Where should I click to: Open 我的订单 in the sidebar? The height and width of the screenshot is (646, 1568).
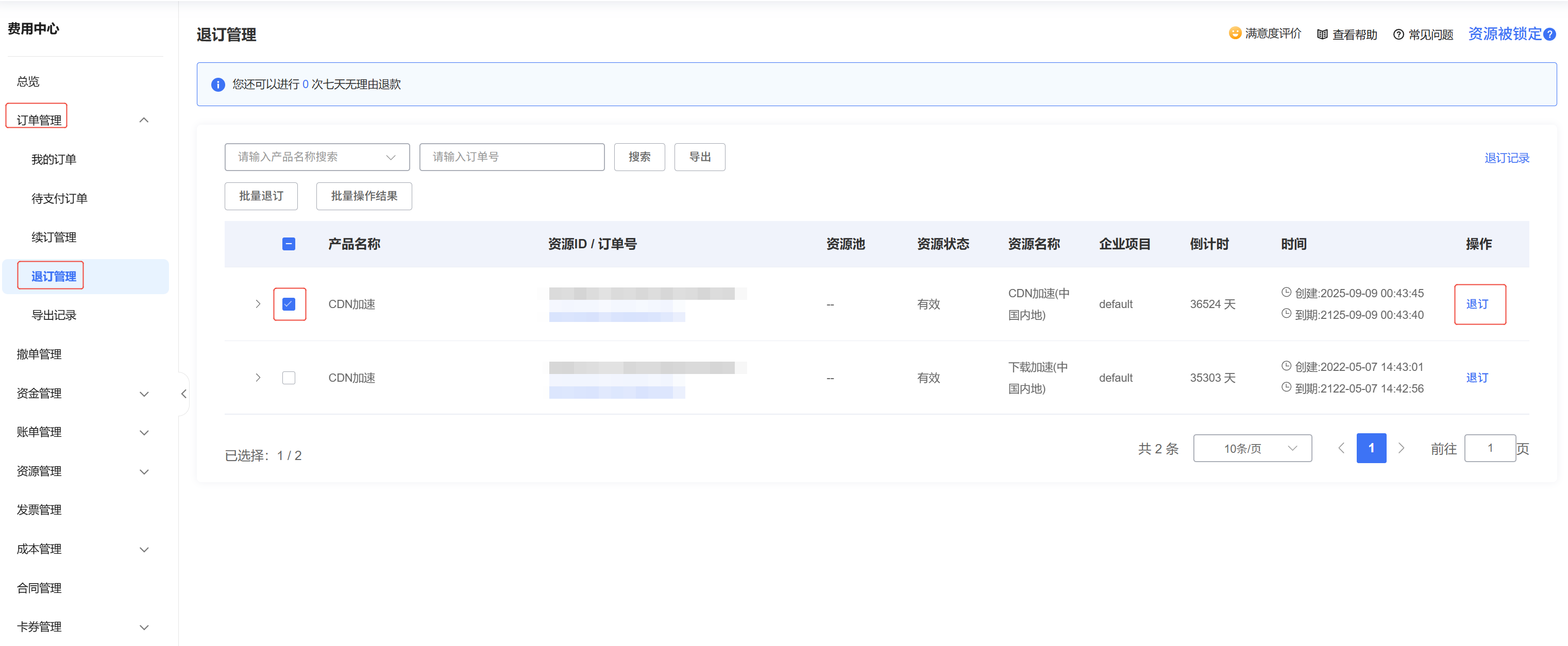click(54, 159)
